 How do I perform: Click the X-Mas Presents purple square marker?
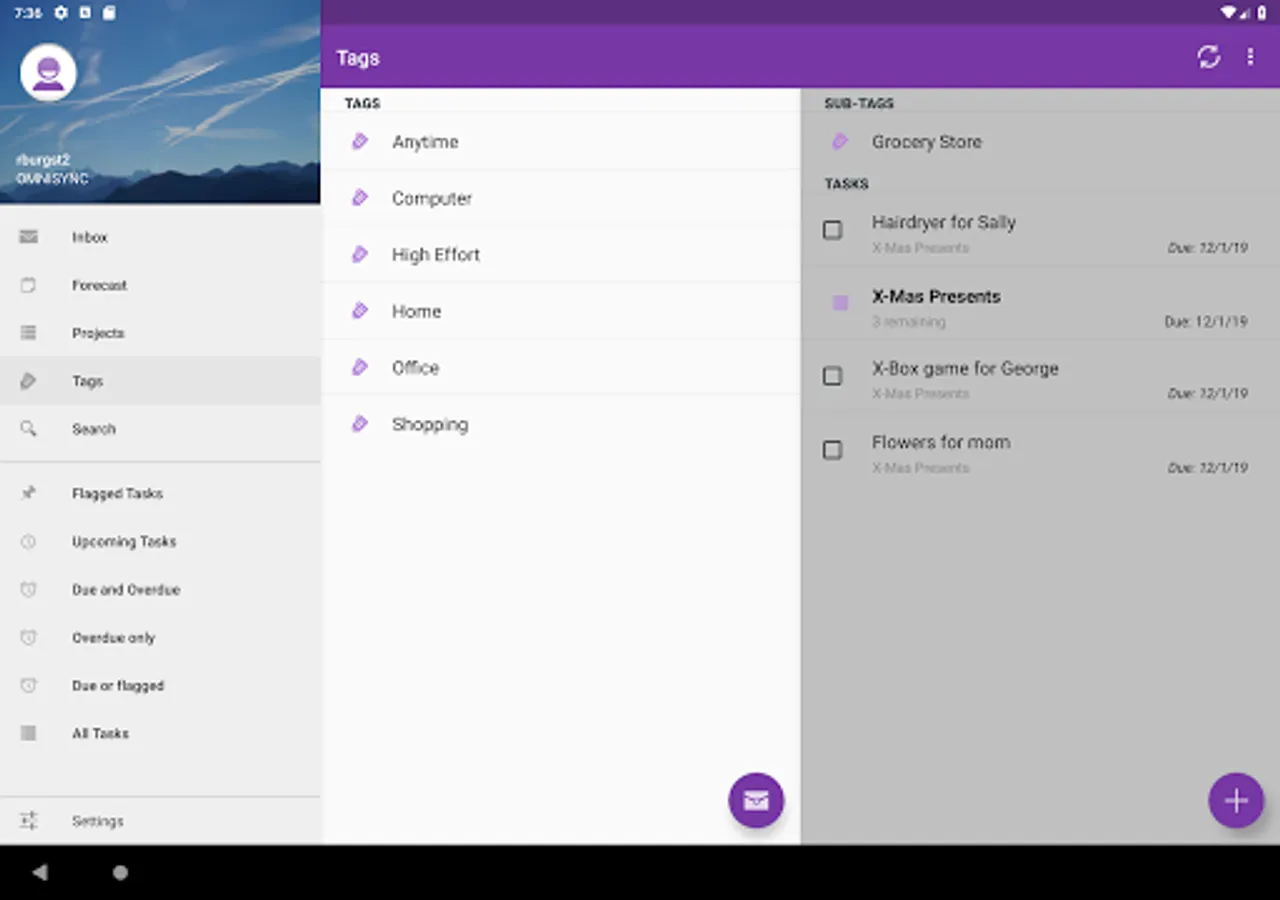[x=840, y=303]
